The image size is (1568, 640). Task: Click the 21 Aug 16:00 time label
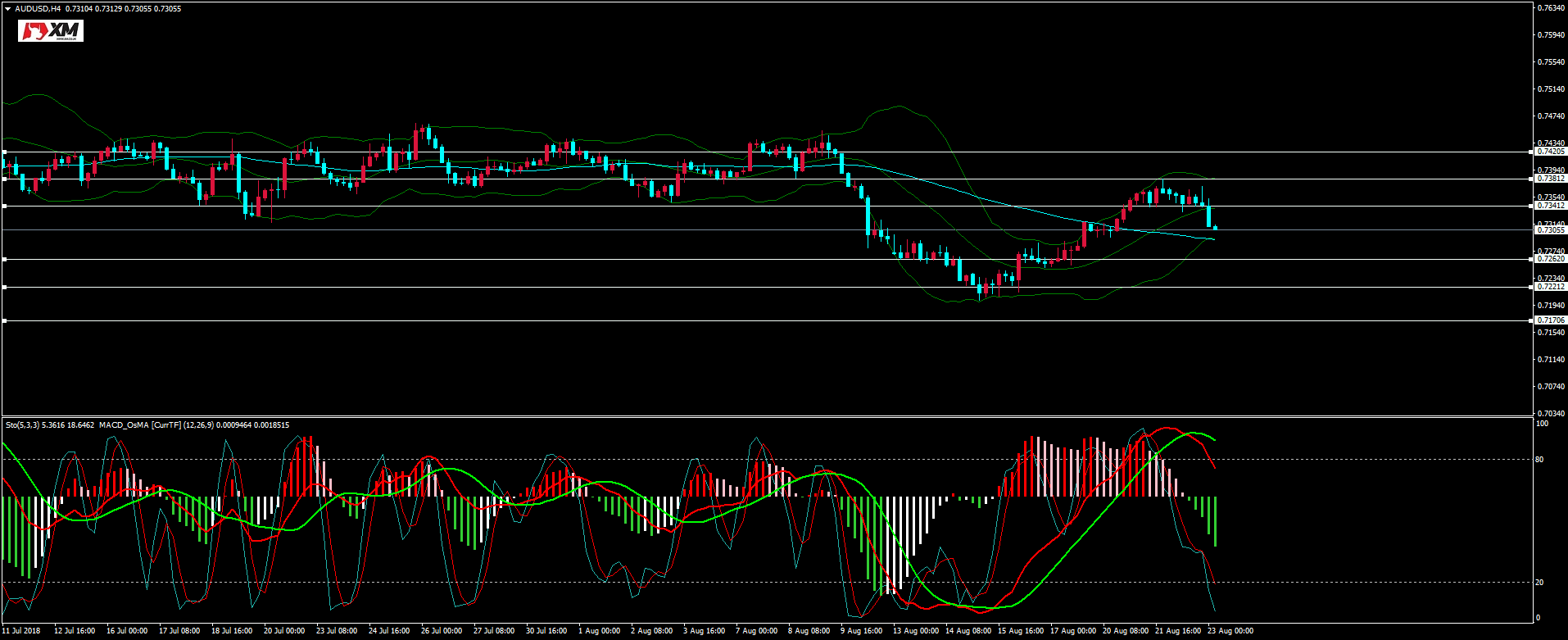coord(1177,631)
